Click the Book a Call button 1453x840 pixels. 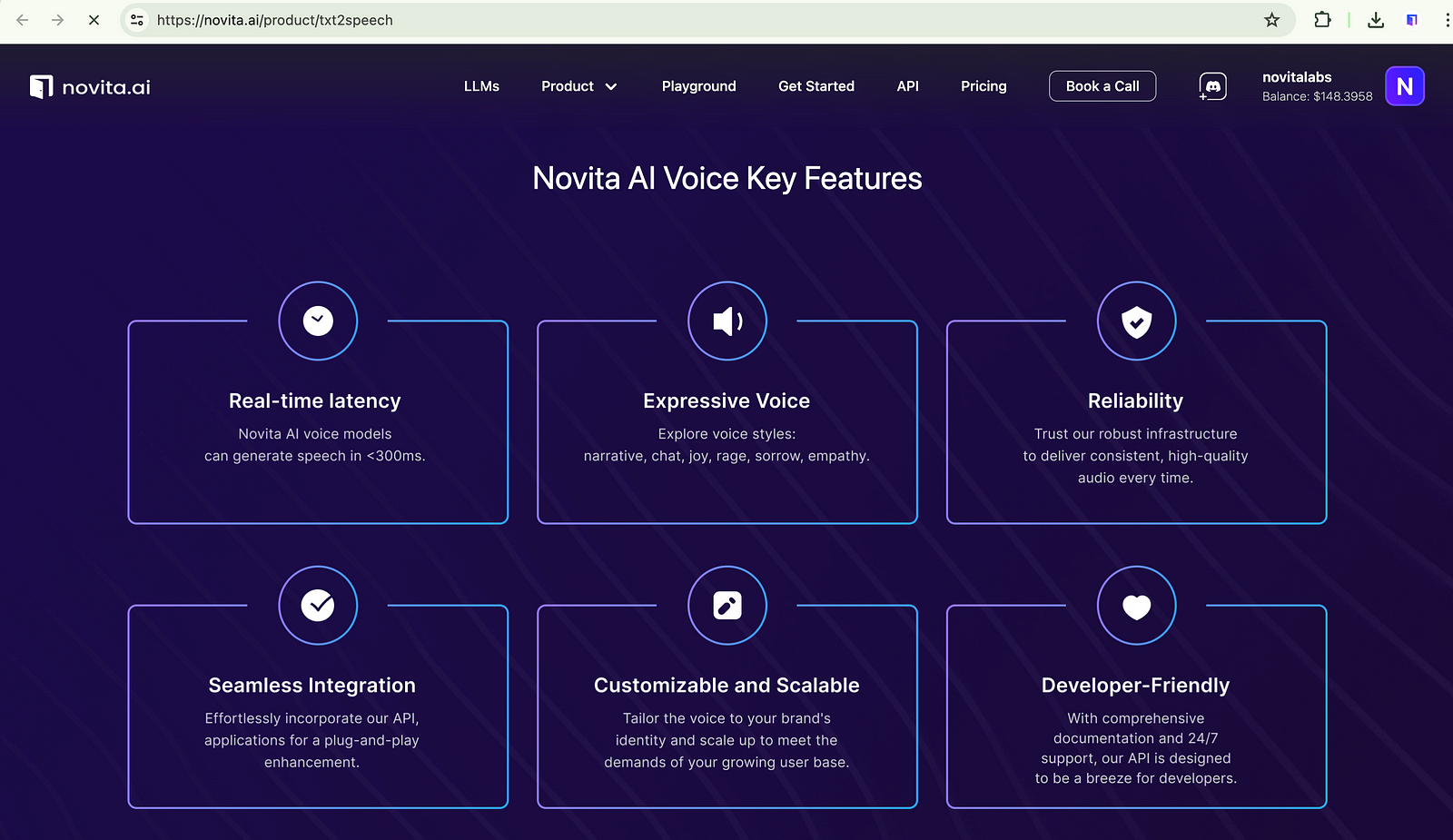click(1102, 86)
